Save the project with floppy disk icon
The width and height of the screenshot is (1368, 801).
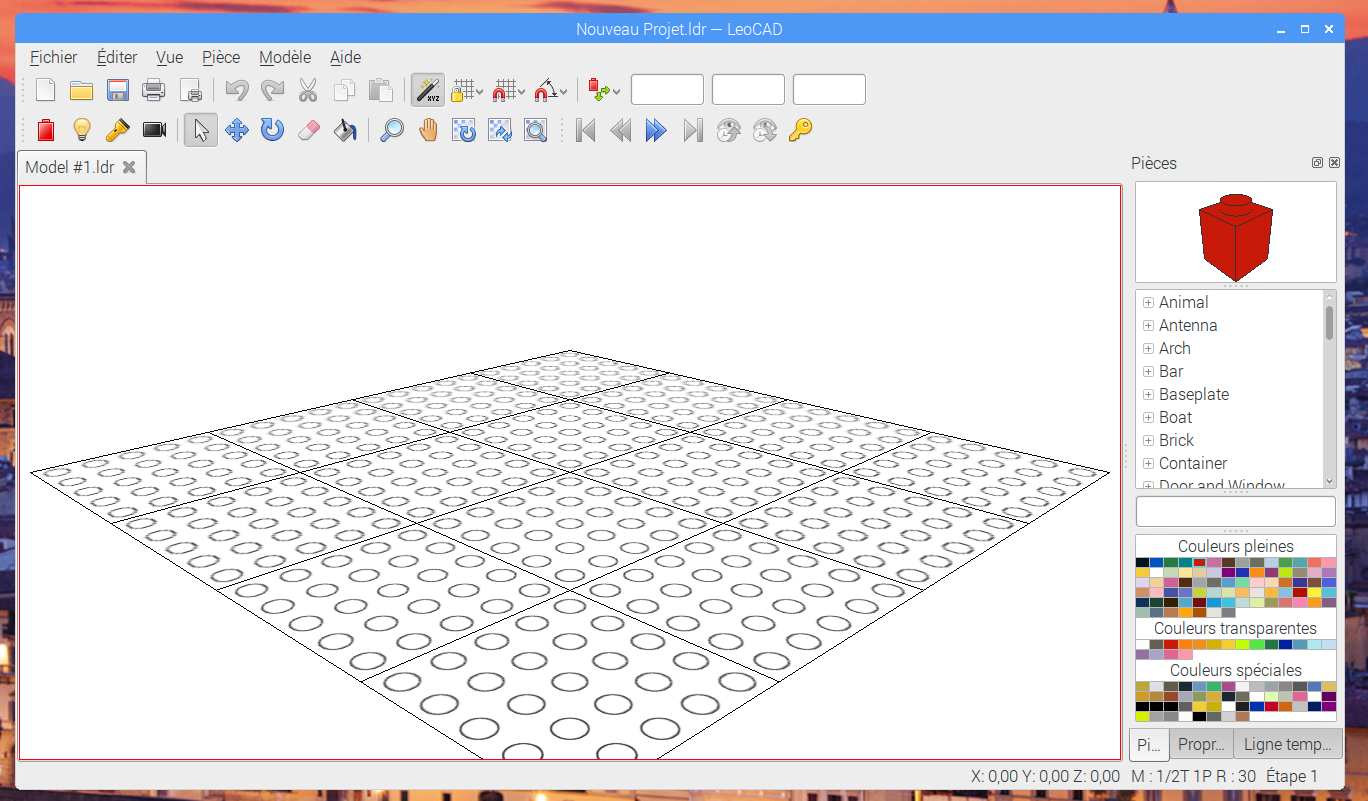[117, 90]
